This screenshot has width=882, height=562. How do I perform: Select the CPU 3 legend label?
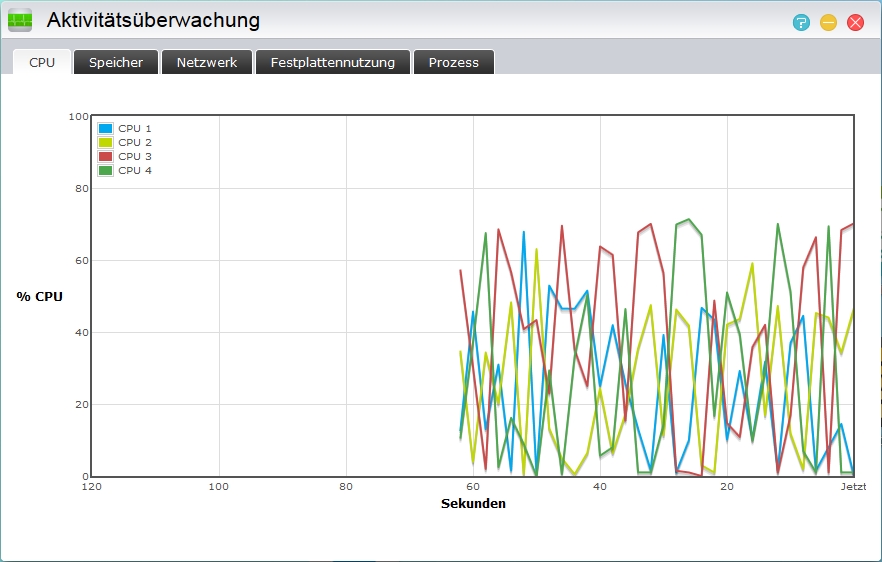(x=134, y=156)
